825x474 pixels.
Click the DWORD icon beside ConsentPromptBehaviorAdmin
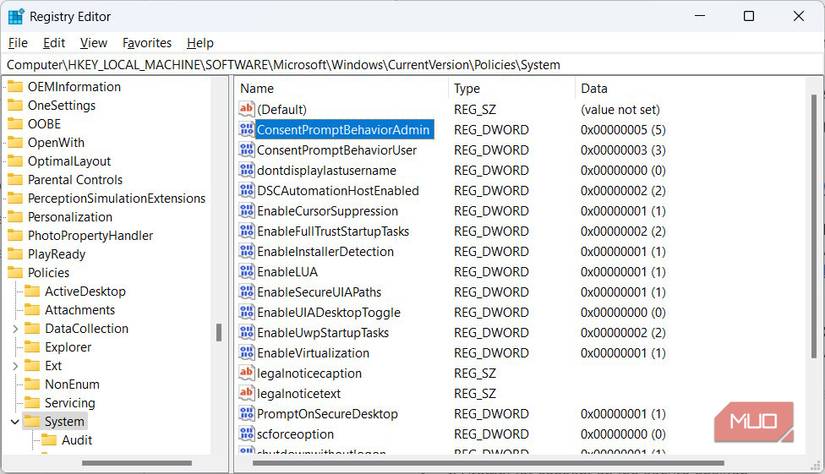[246, 129]
